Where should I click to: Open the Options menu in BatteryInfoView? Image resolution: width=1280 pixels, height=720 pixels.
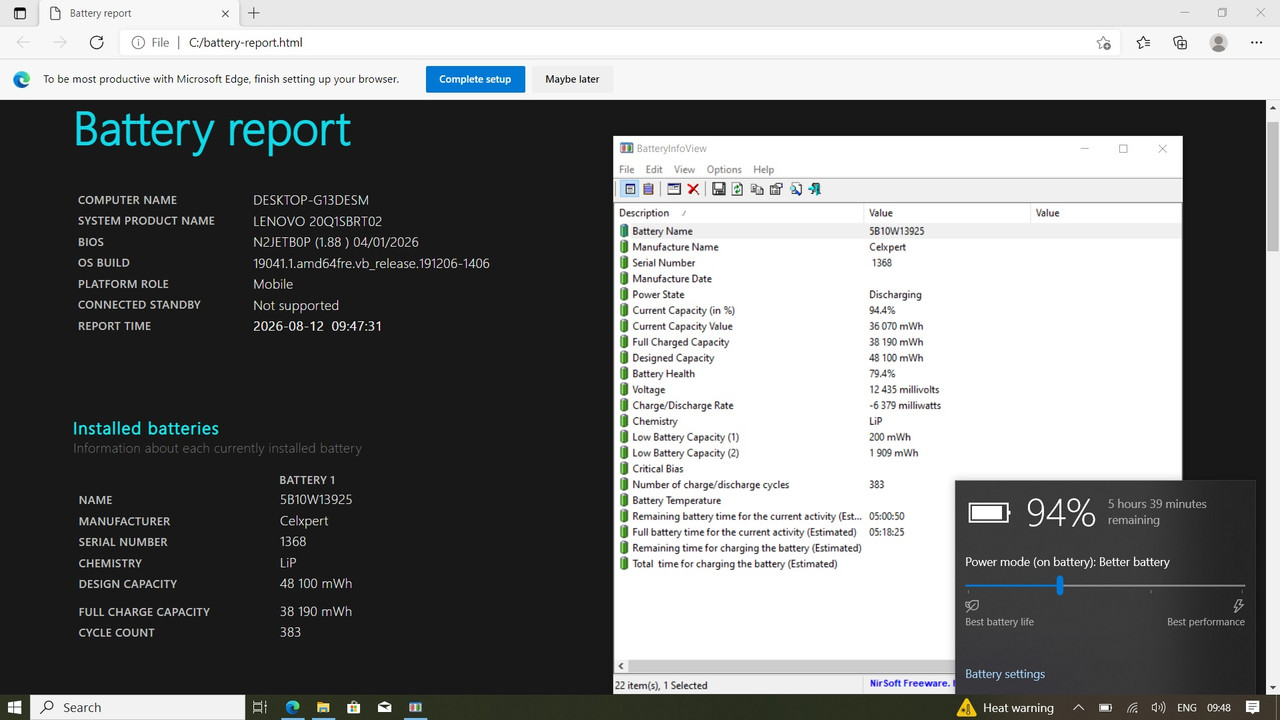click(724, 170)
